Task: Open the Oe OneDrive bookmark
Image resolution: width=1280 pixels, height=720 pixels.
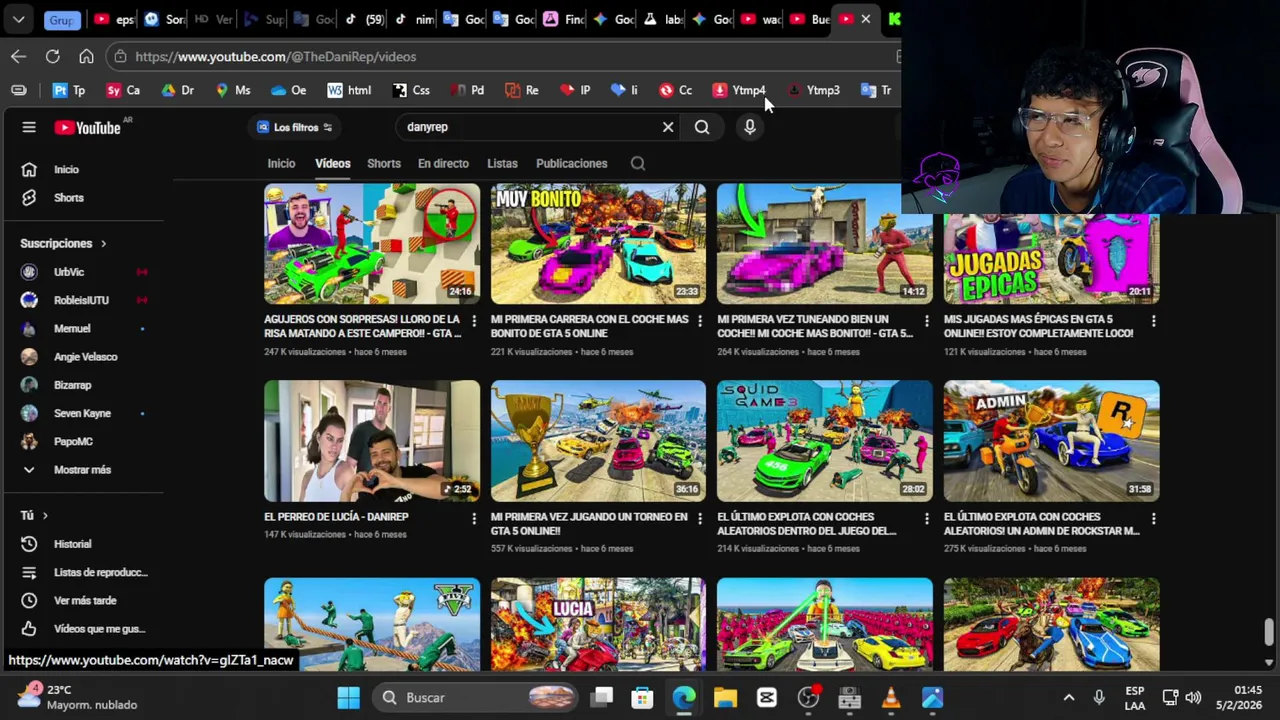Action: (x=289, y=90)
